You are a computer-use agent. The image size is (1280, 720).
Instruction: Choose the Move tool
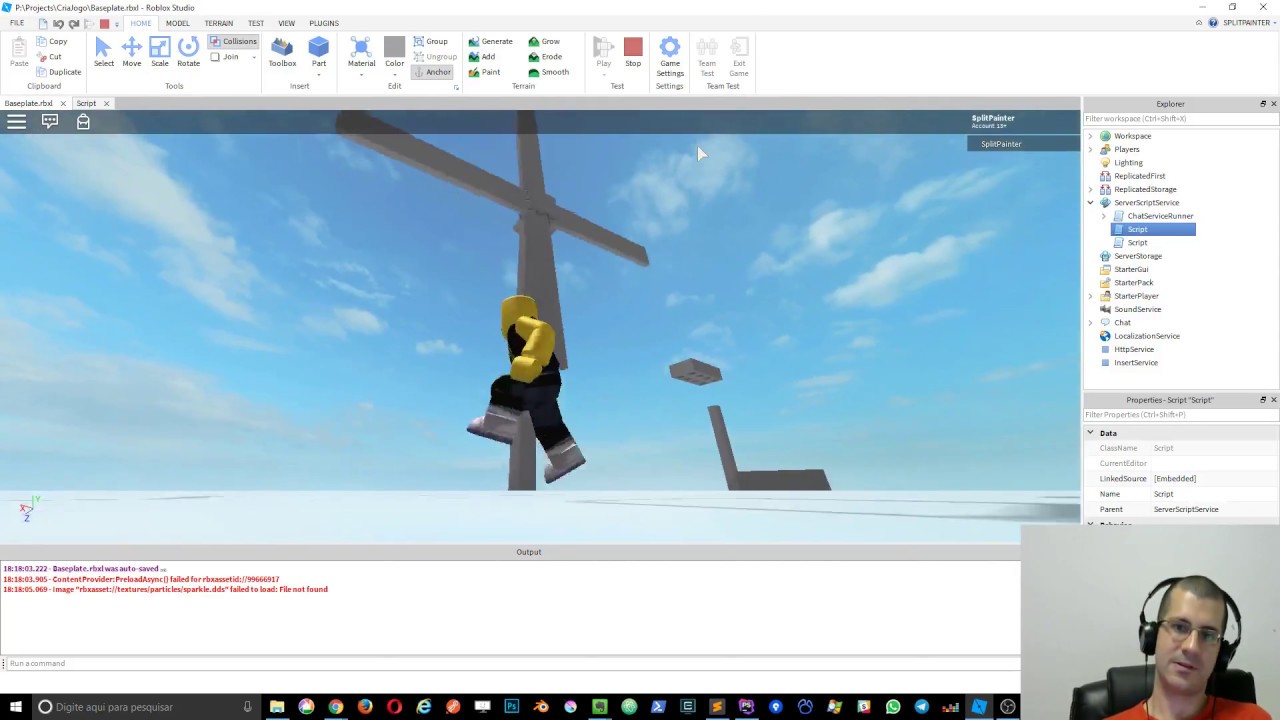tap(131, 52)
